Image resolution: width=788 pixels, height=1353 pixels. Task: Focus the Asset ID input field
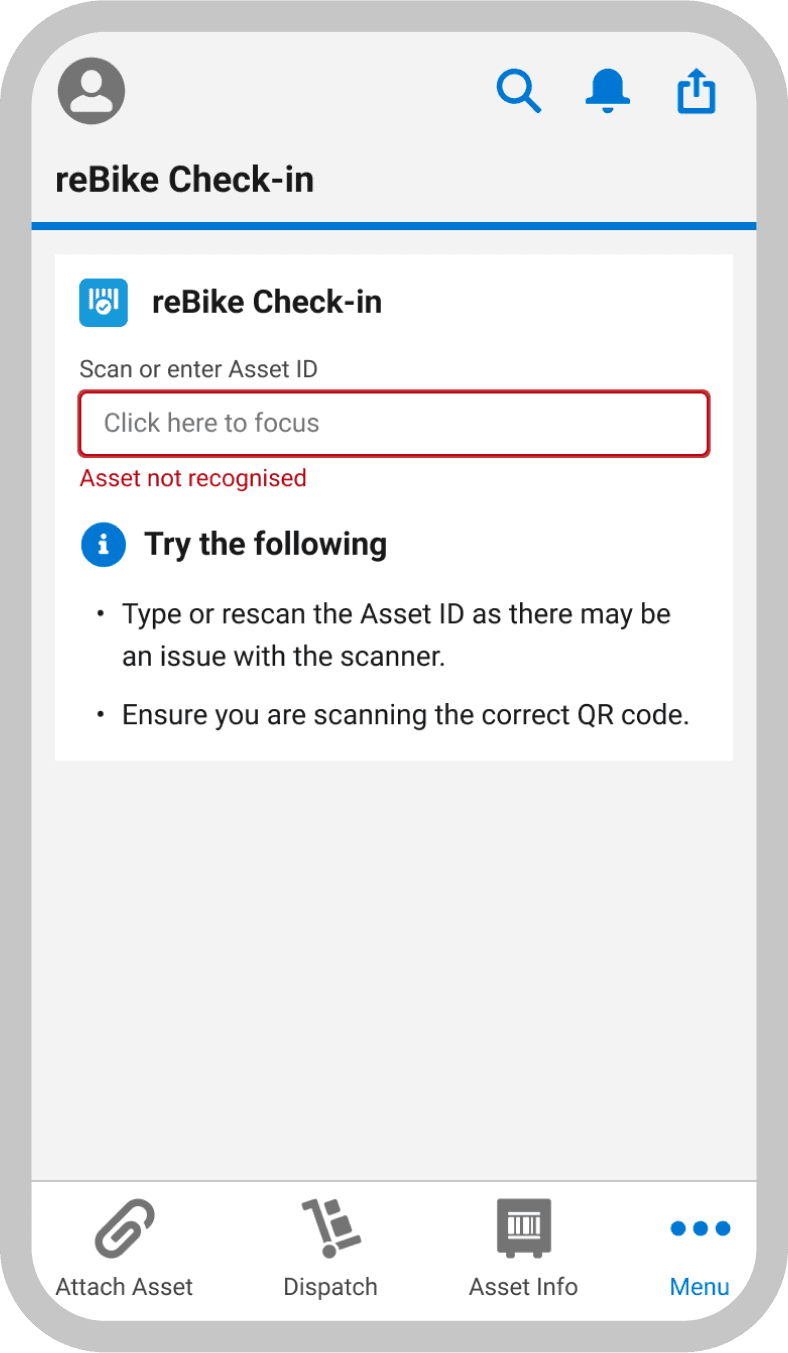(394, 423)
